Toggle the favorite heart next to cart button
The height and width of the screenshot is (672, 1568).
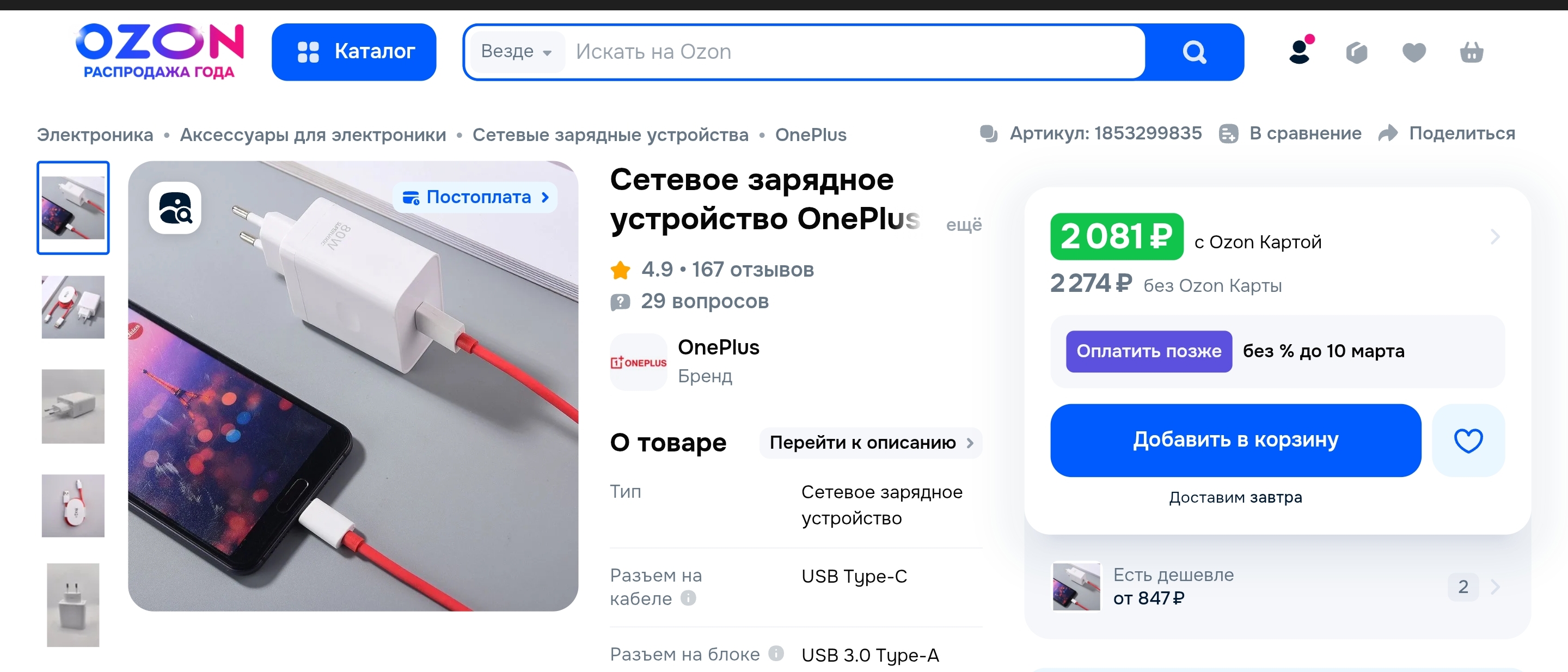pos(1468,440)
